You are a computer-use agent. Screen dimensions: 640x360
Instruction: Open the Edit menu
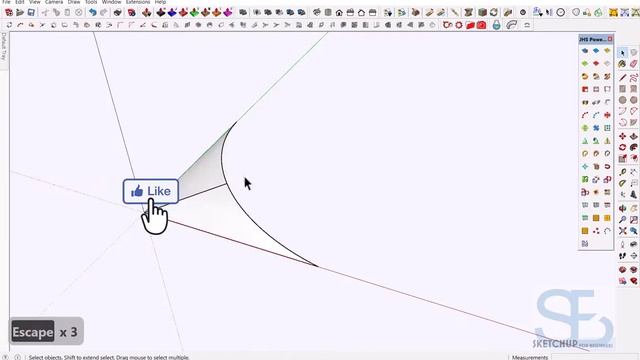click(x=20, y=2)
